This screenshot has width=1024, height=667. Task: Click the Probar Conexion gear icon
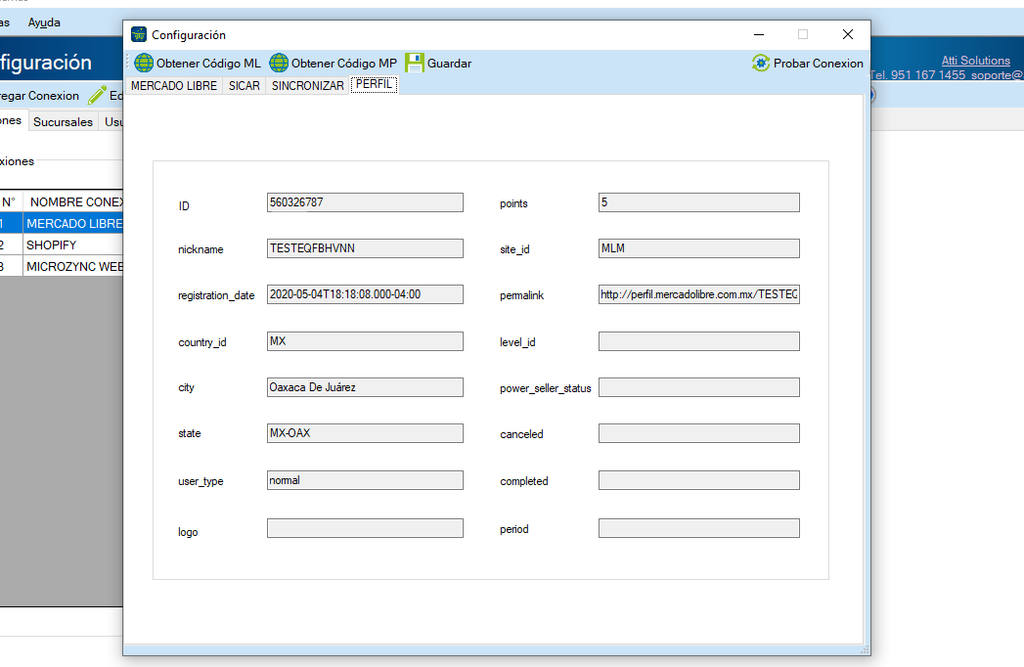pyautogui.click(x=761, y=63)
